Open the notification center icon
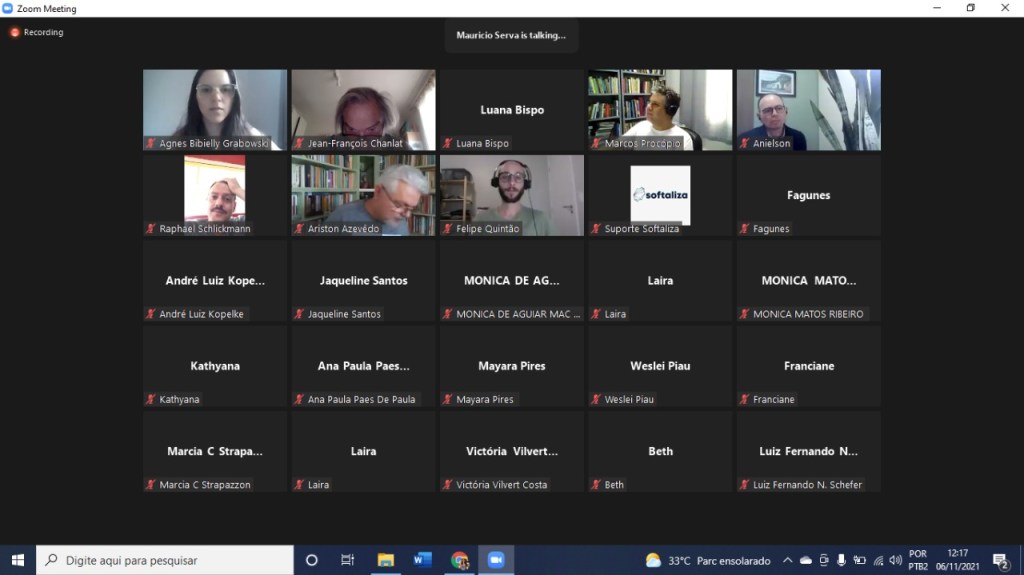Viewport: 1024px width, 575px height. tap(1000, 560)
